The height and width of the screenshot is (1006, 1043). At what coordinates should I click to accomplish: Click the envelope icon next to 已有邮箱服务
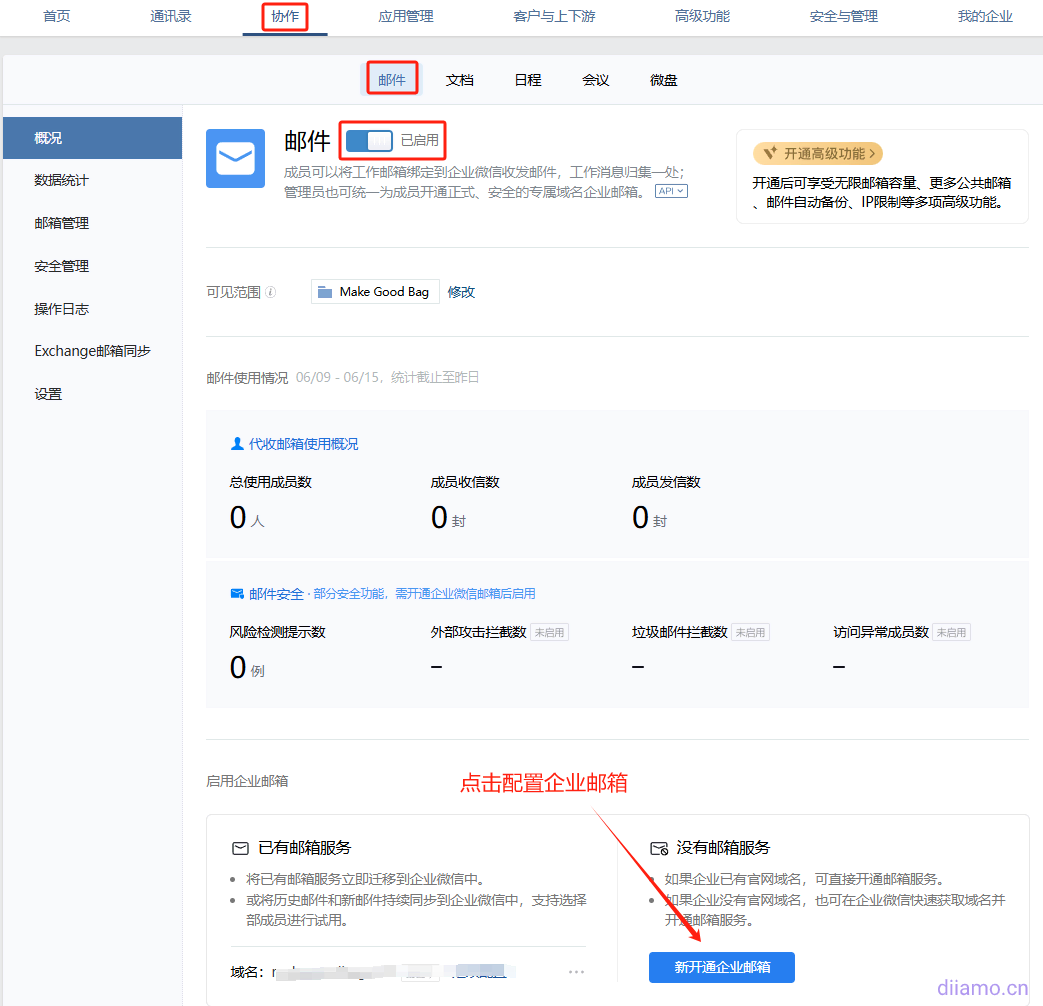[x=240, y=848]
